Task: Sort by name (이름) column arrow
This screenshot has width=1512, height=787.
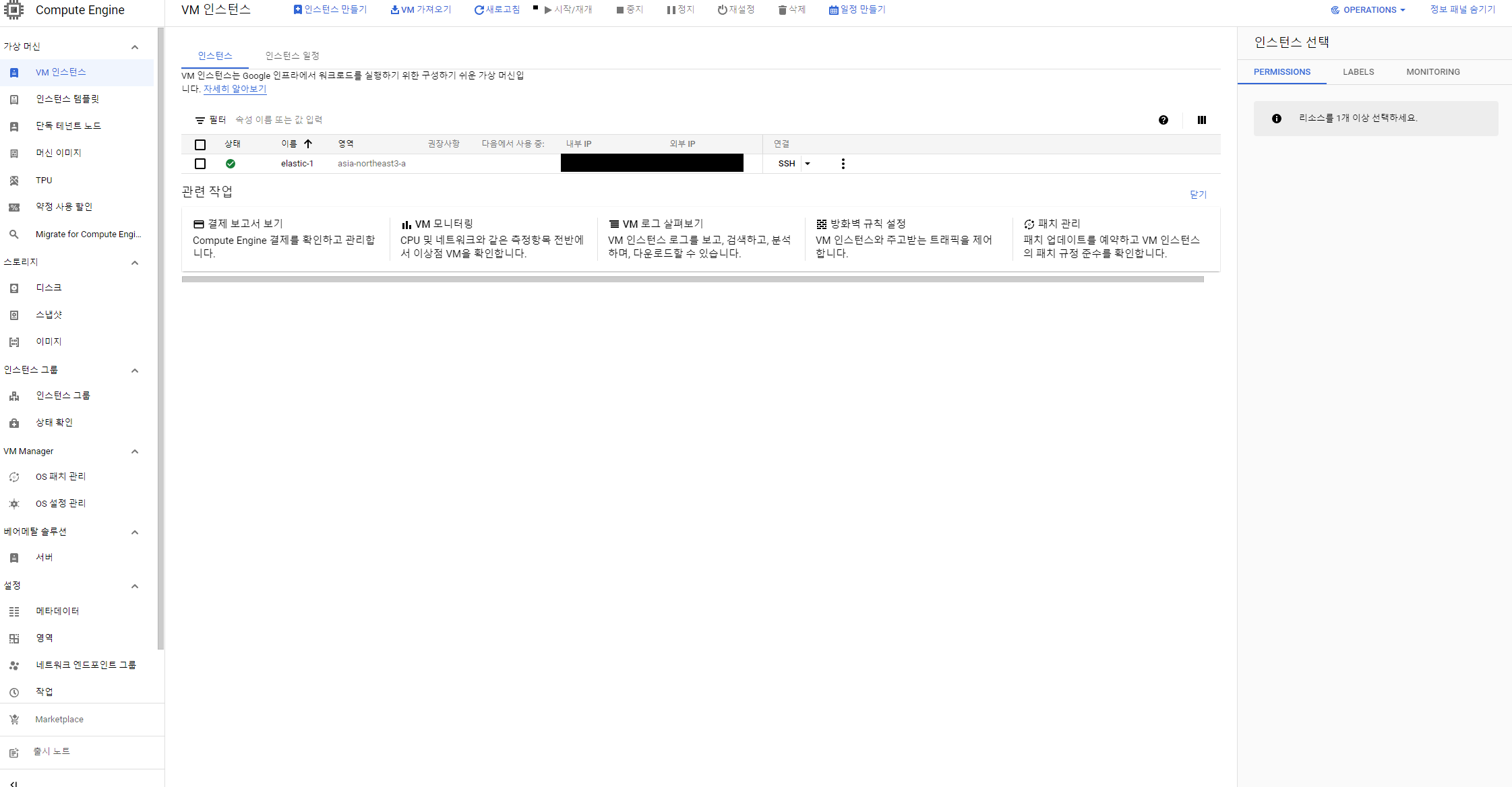Action: pyautogui.click(x=308, y=144)
